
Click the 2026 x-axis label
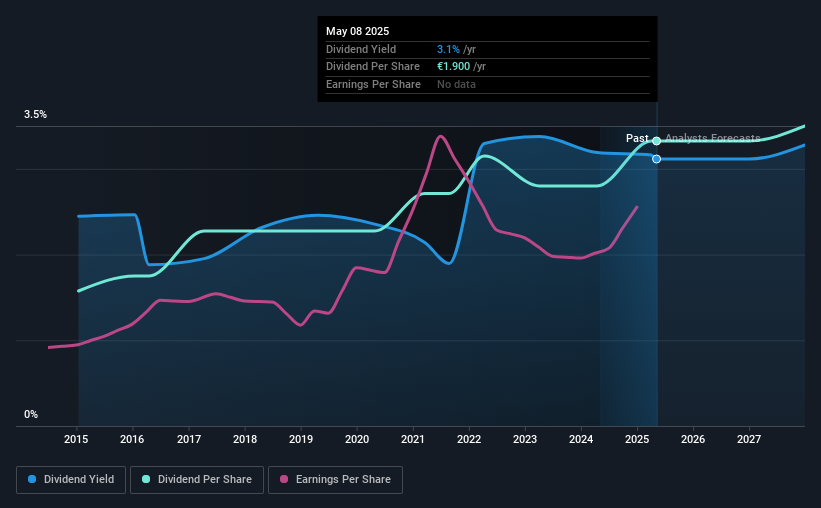coord(693,439)
